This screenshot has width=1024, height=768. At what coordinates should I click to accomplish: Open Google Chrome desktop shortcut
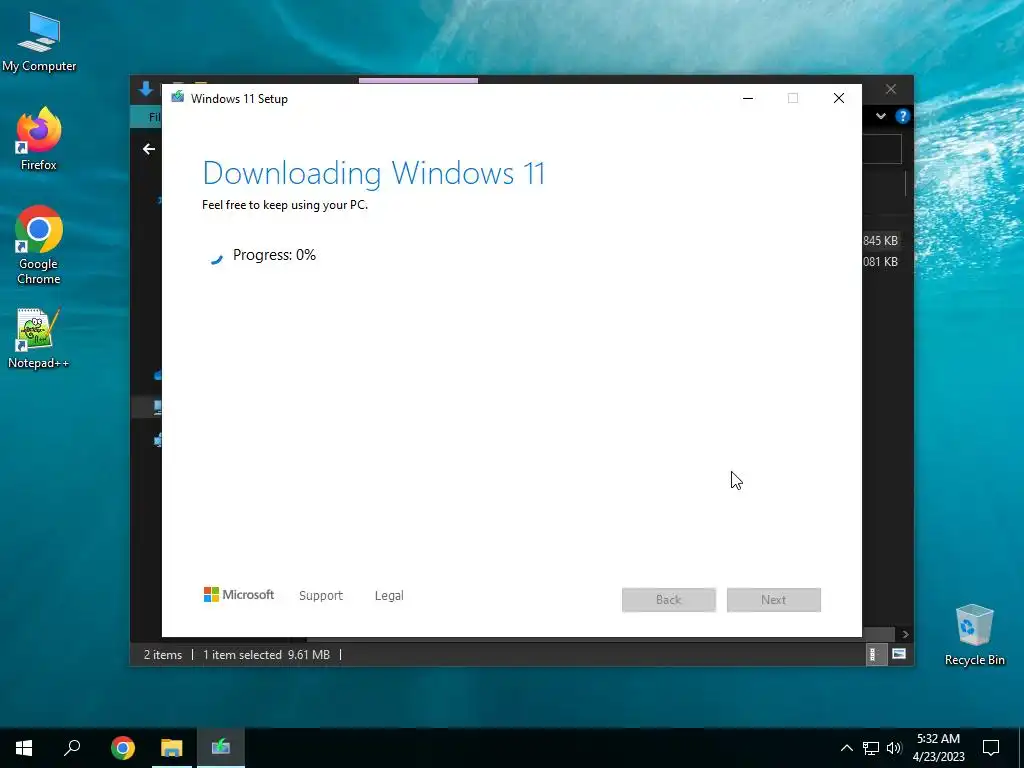(39, 245)
